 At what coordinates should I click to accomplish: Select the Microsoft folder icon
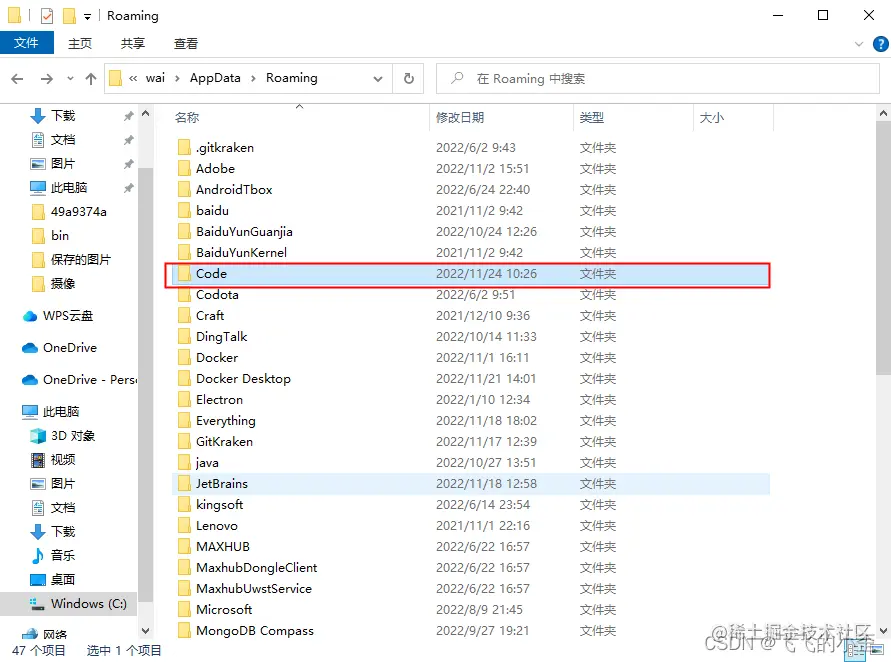pos(184,610)
